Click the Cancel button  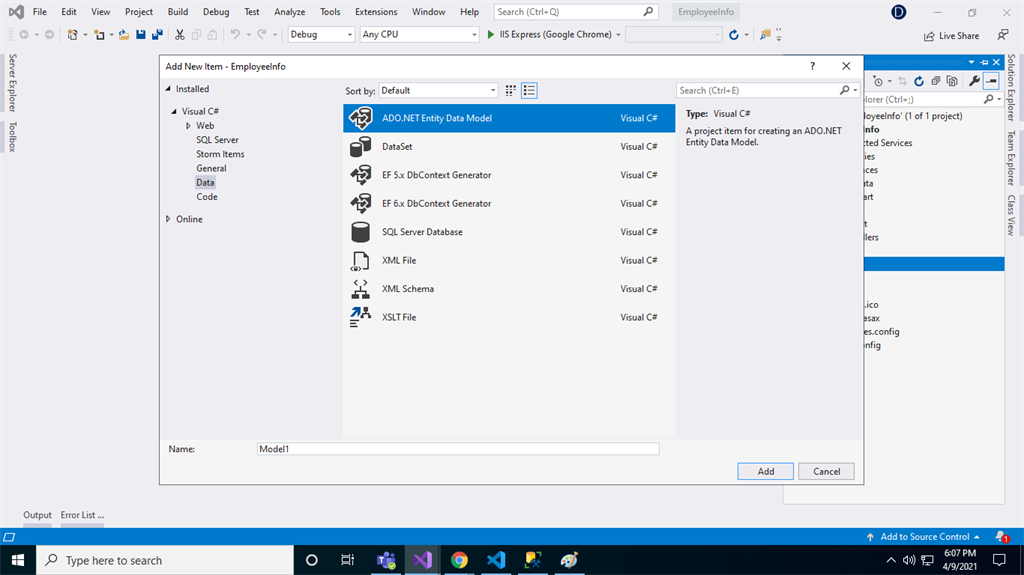coord(826,471)
